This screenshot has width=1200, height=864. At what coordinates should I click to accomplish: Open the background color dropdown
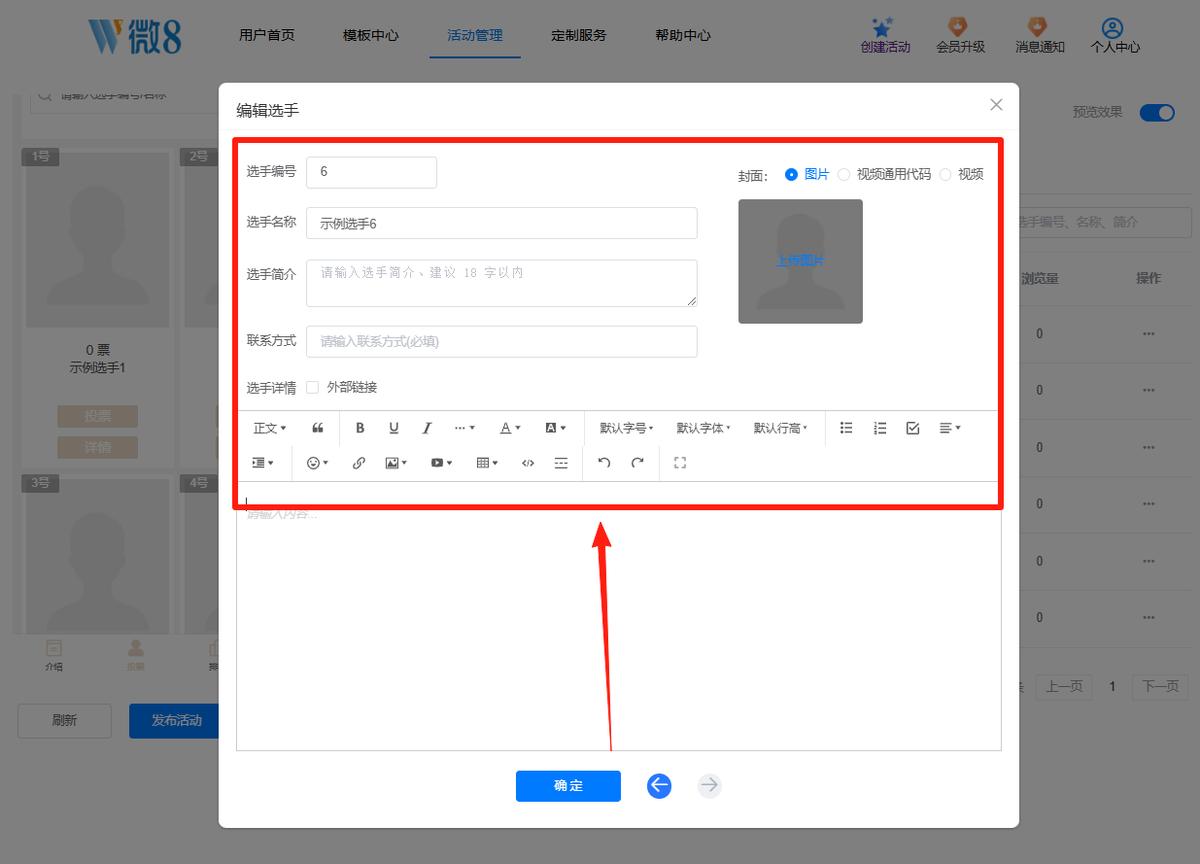click(x=555, y=428)
